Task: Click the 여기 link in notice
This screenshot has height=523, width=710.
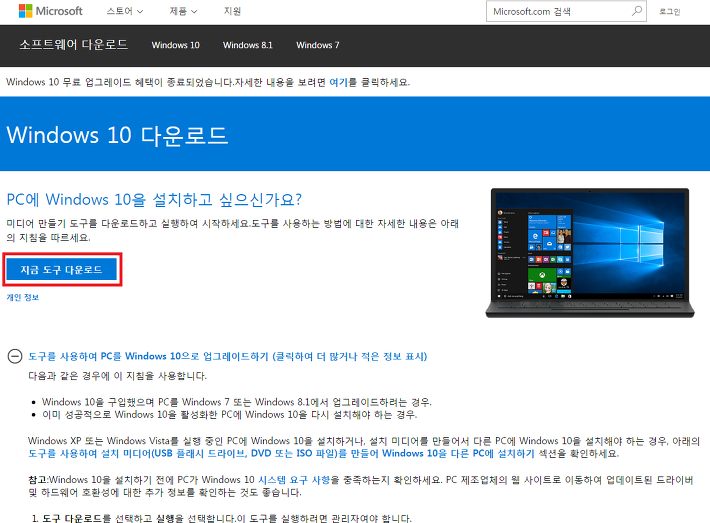Action: click(x=338, y=82)
